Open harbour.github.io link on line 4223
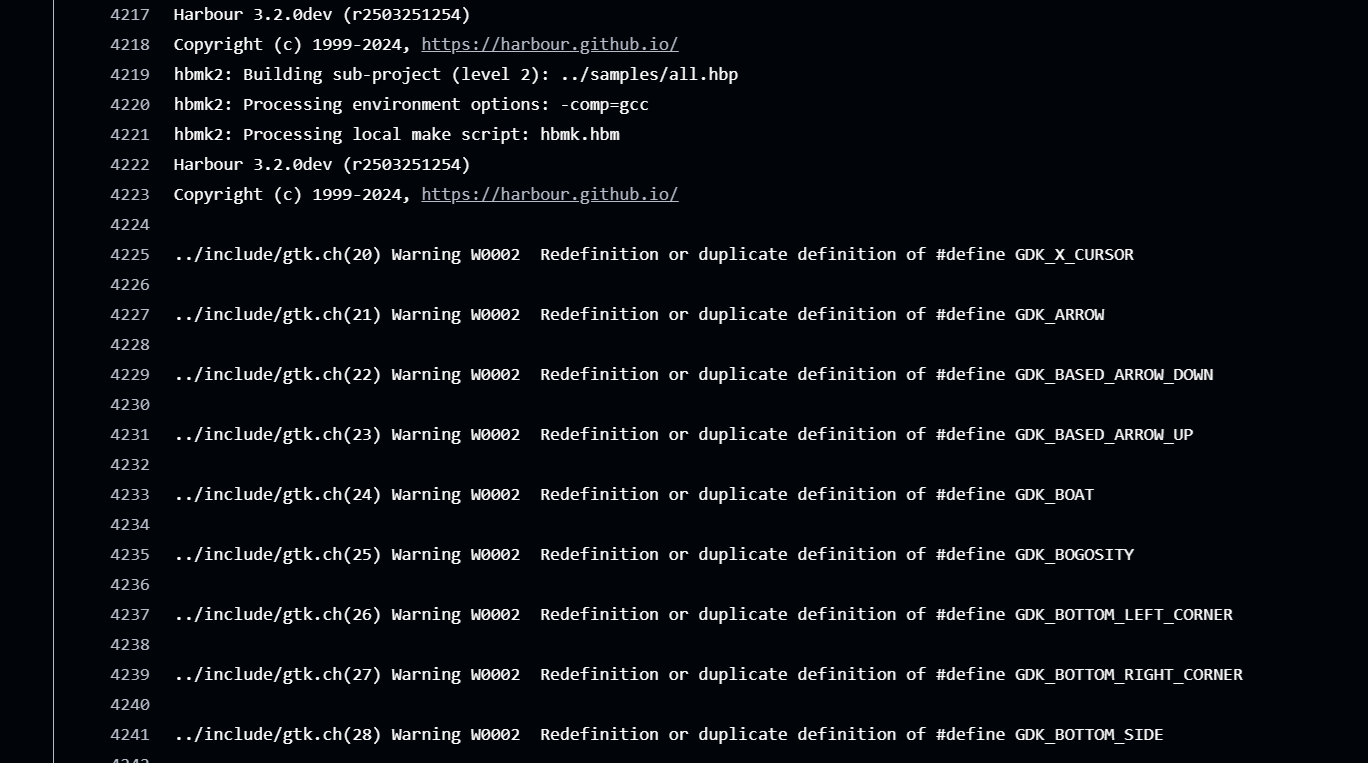The height and width of the screenshot is (763, 1368). click(x=549, y=195)
